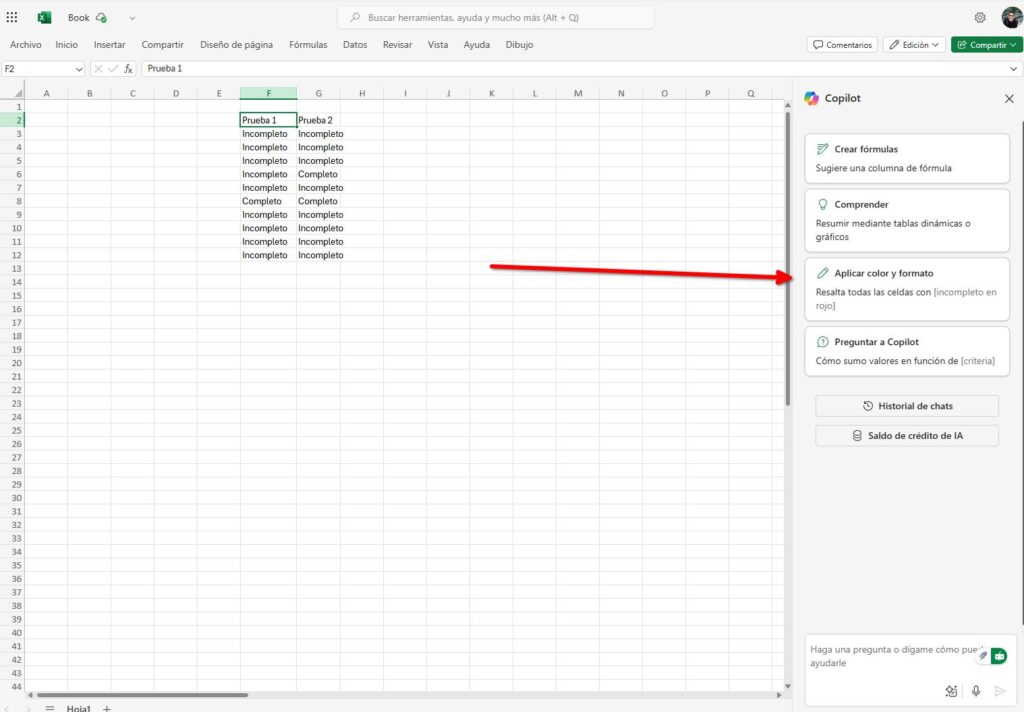Open the file name dropdown chevron next to Book
Screen dimensions: 1024x712
(133, 18)
